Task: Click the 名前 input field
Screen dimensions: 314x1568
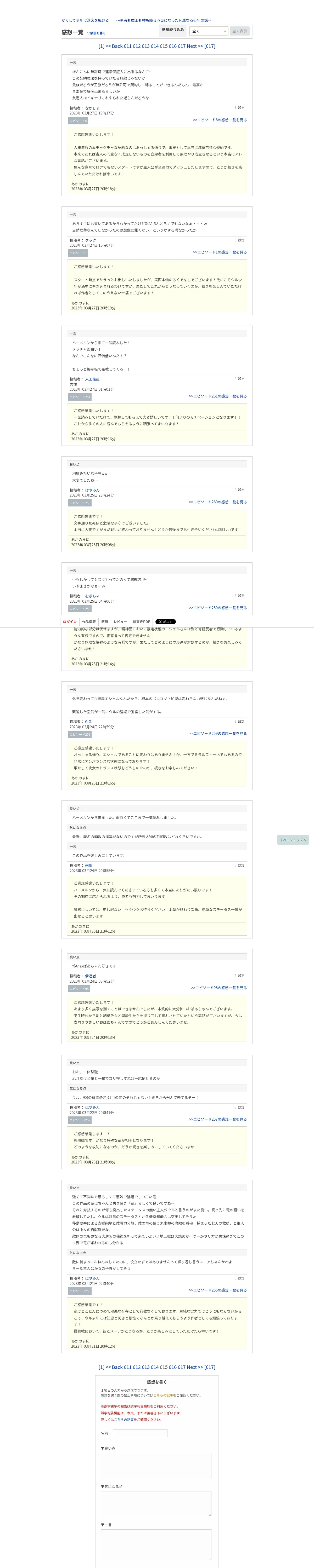Action: [140, 1433]
